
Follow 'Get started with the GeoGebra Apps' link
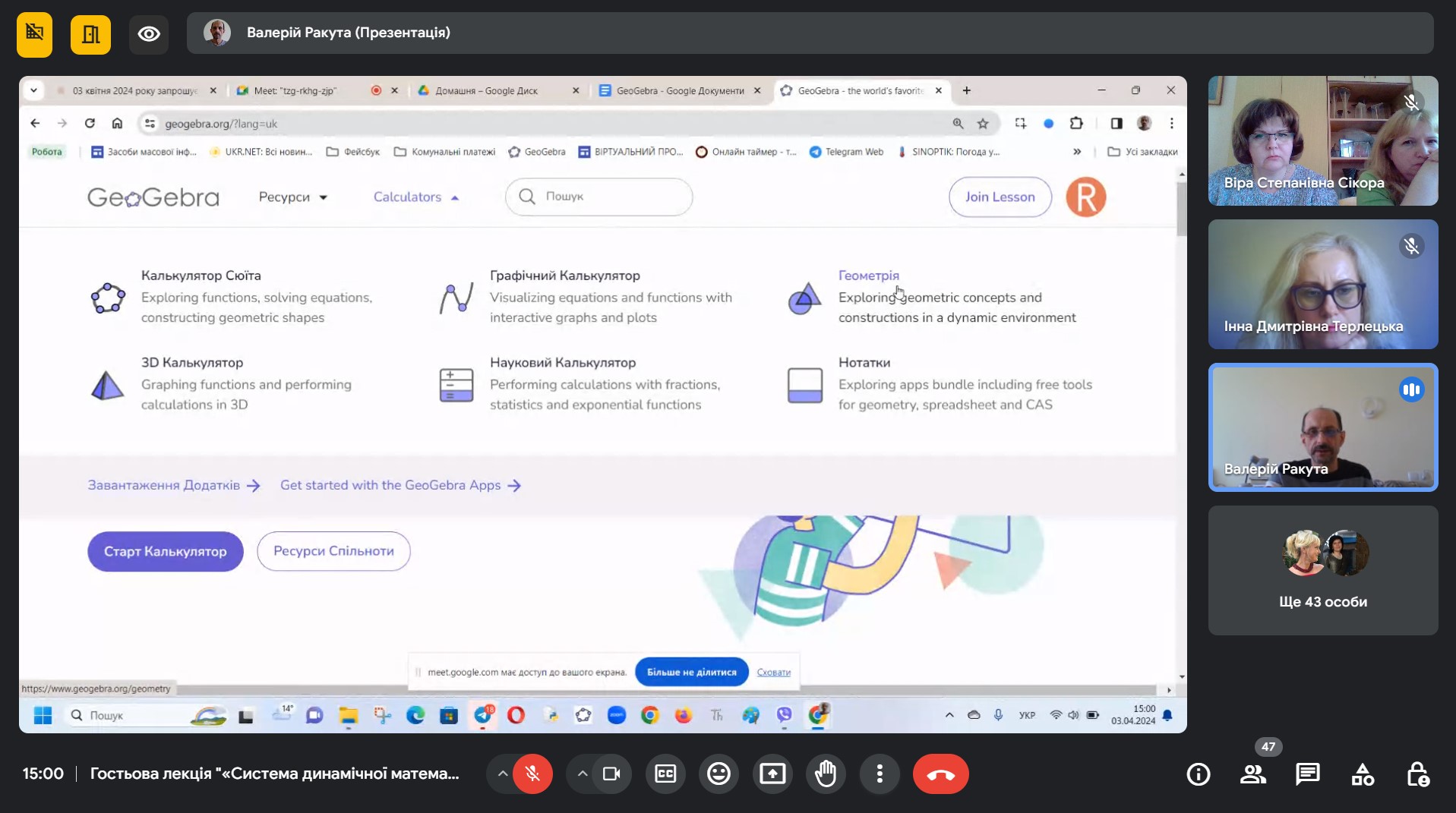pos(400,485)
